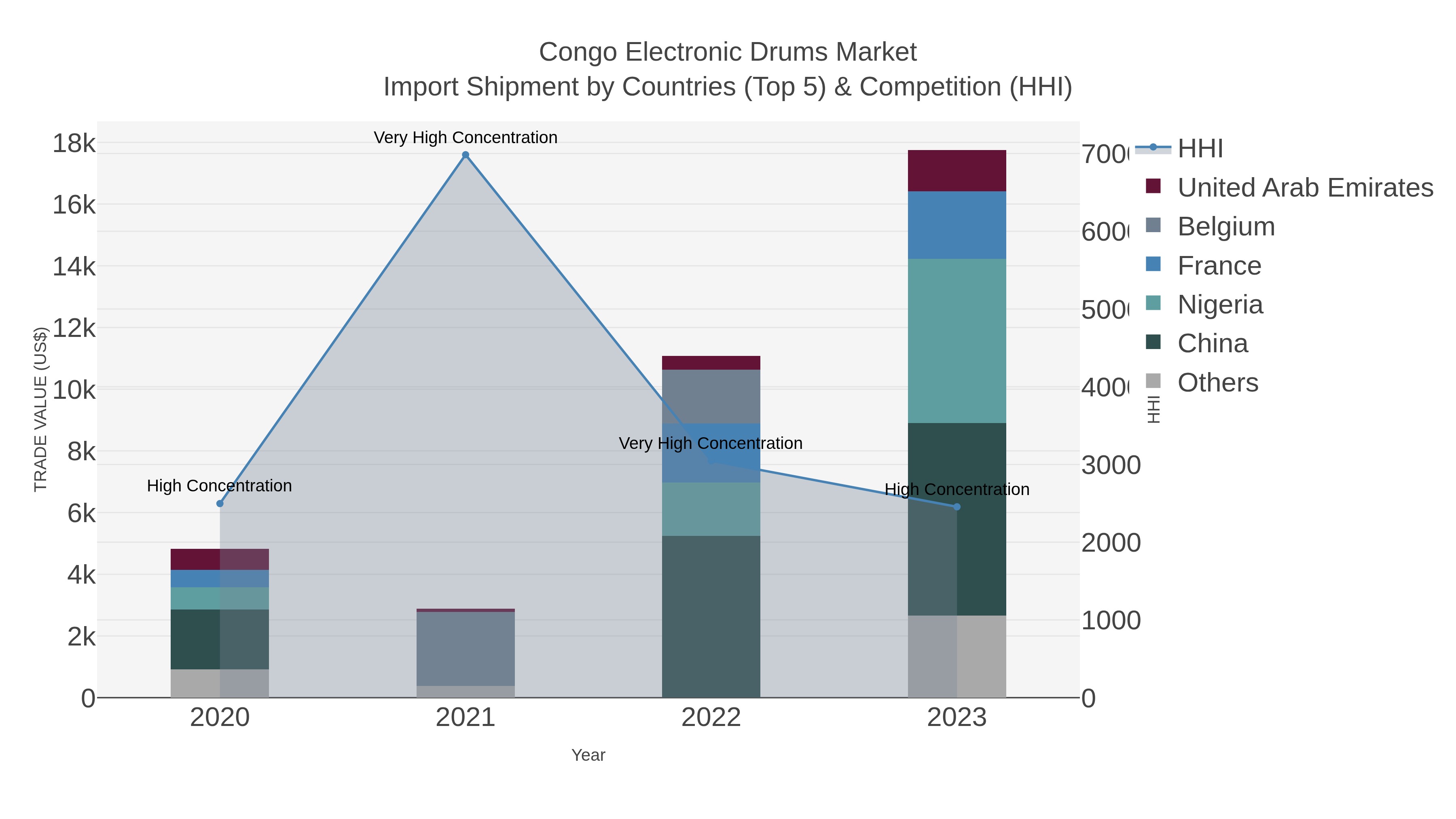Click Others segment of 2020 bar
This screenshot has width=1456, height=819.
click(220, 684)
